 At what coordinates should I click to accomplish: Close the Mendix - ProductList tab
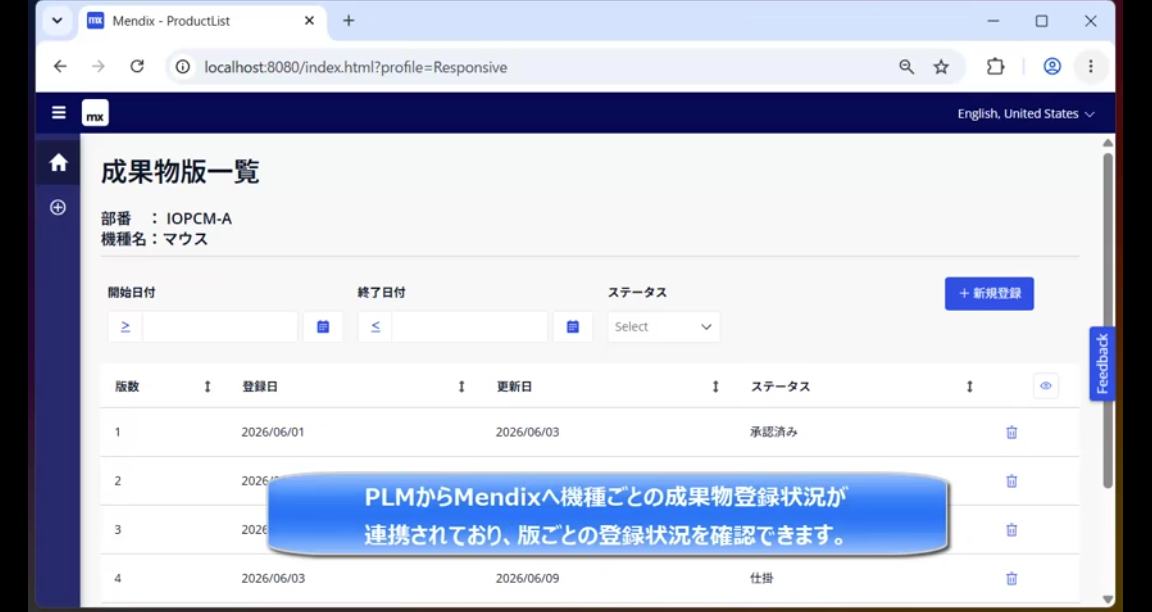[309, 21]
